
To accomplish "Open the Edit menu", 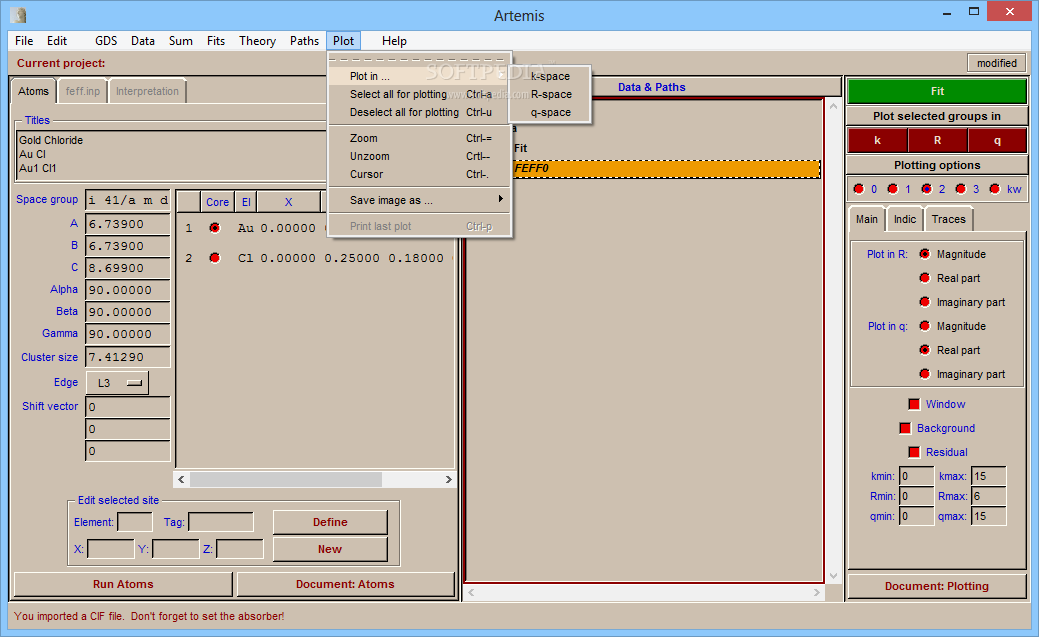I will [57, 41].
